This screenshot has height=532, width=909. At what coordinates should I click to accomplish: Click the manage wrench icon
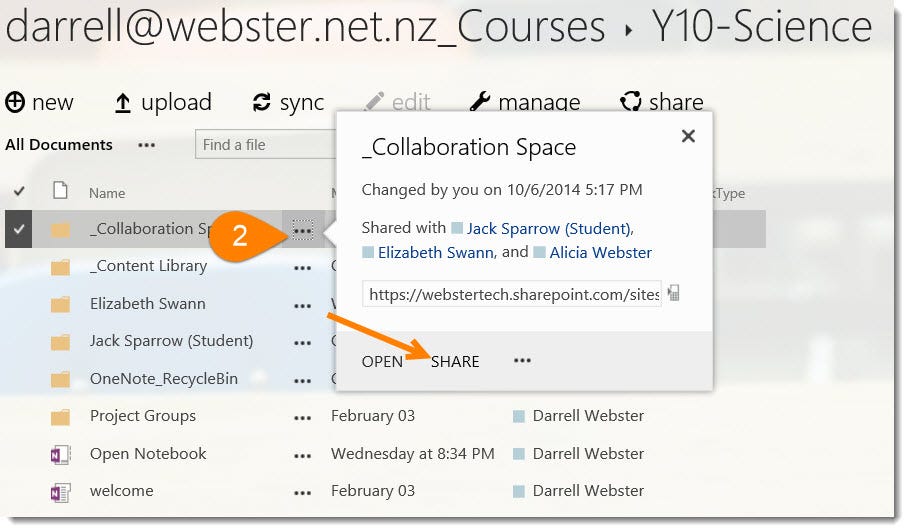(x=480, y=102)
